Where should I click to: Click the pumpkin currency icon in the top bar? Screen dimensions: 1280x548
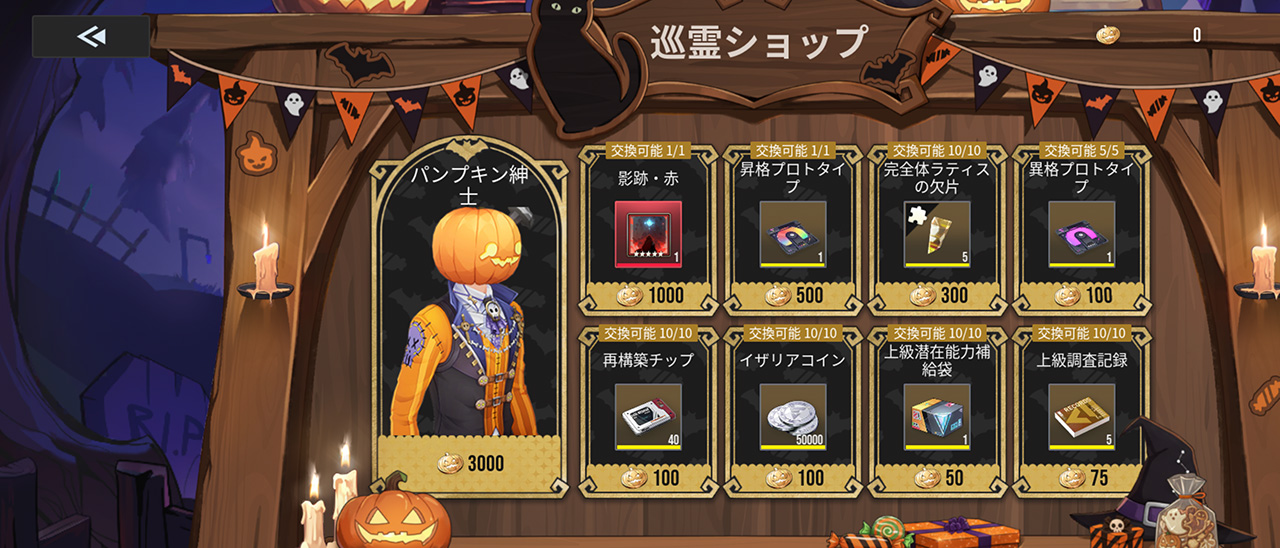click(x=1108, y=35)
